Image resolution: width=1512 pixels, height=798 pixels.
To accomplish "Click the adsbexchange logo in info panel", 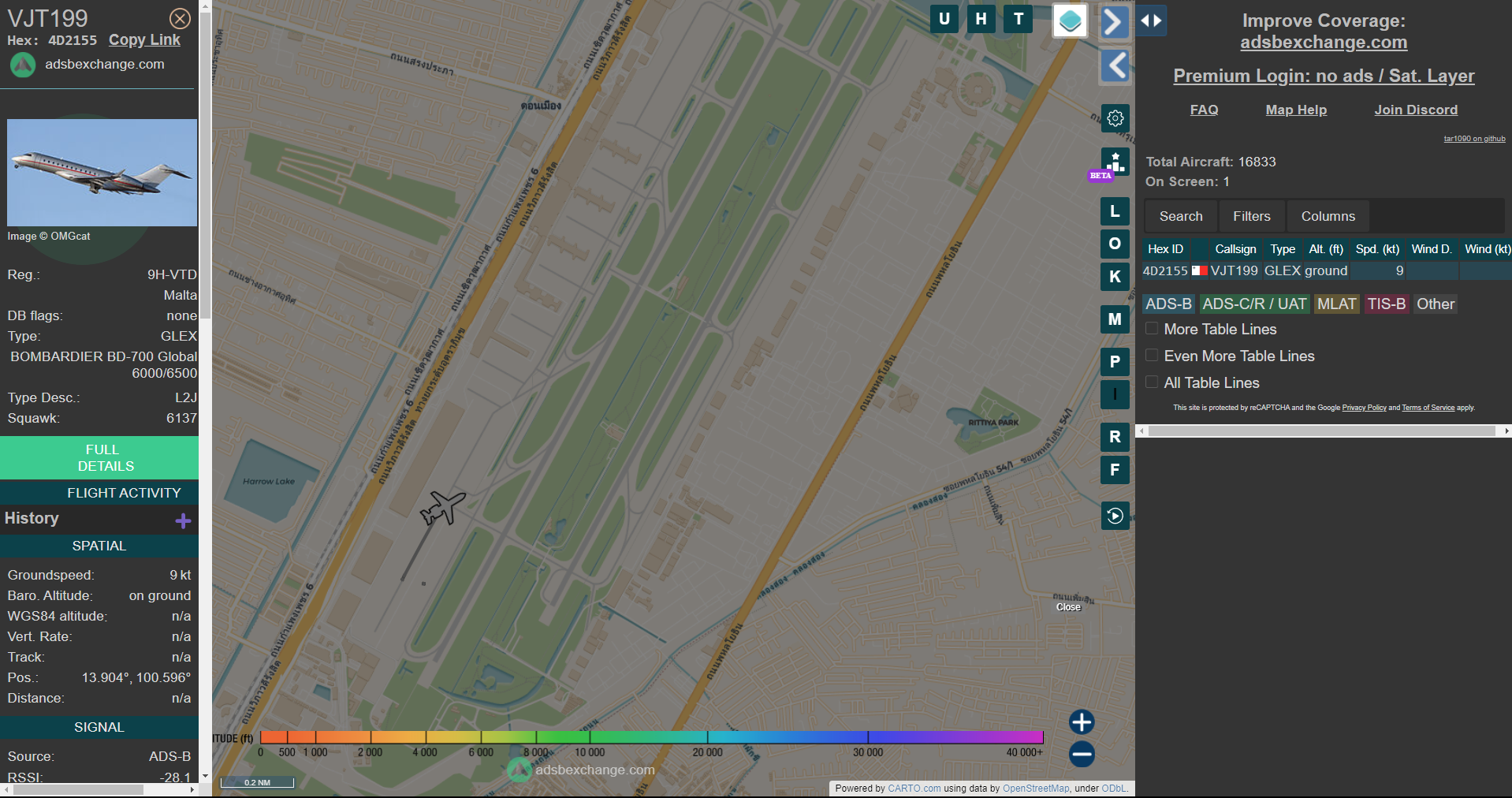I will [23, 65].
